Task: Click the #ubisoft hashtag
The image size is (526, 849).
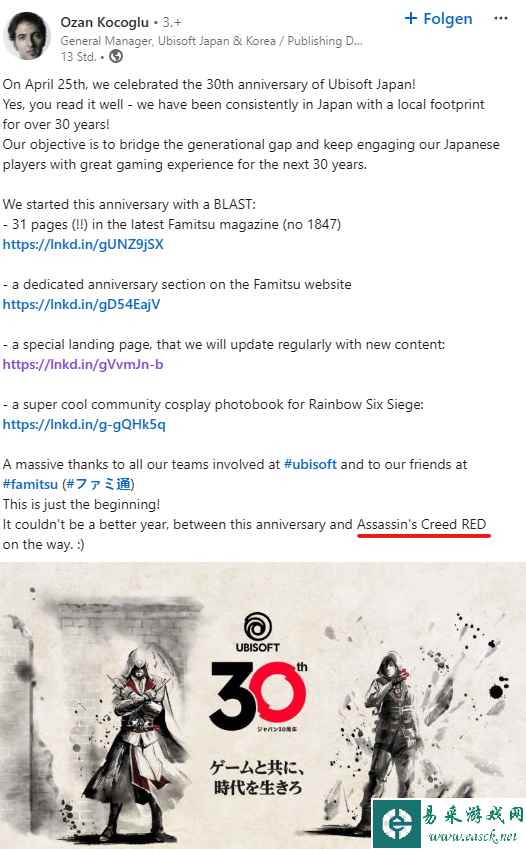Action: click(310, 464)
